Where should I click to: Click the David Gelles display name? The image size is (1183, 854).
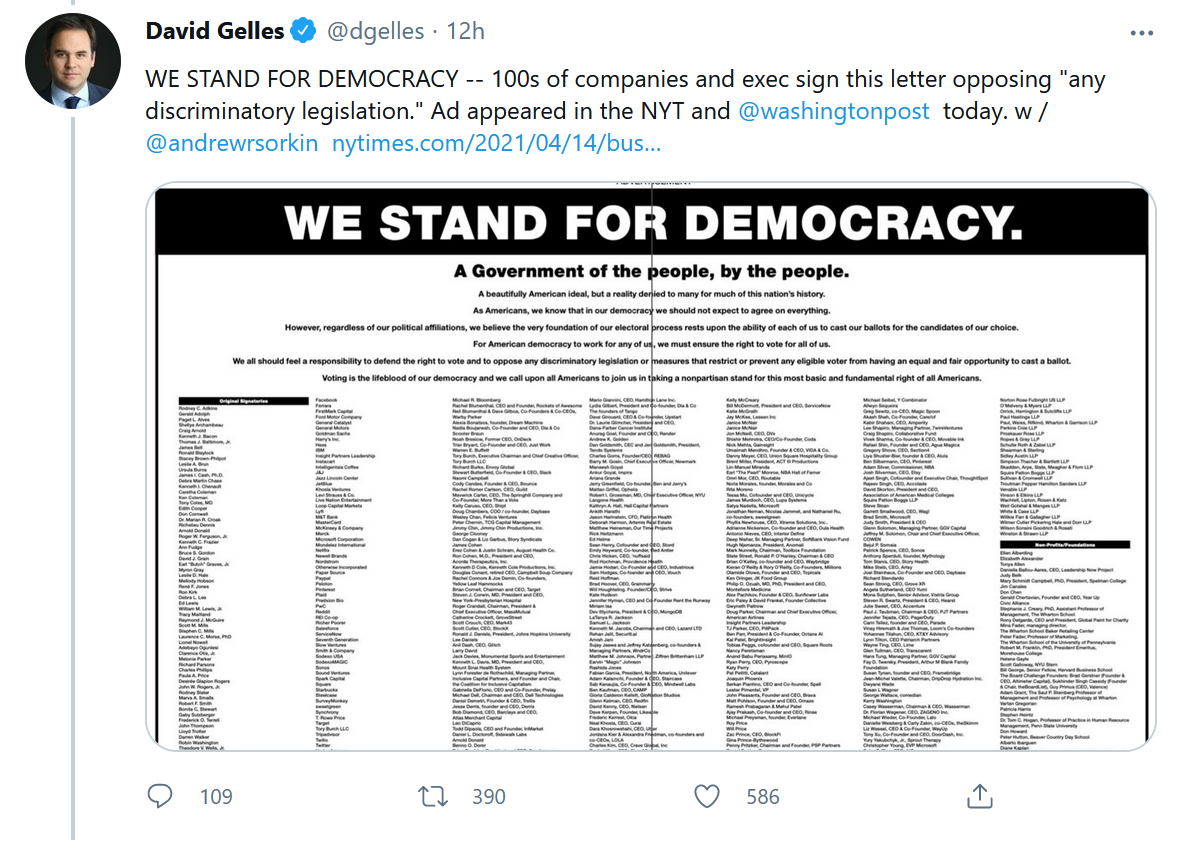click(x=215, y=32)
